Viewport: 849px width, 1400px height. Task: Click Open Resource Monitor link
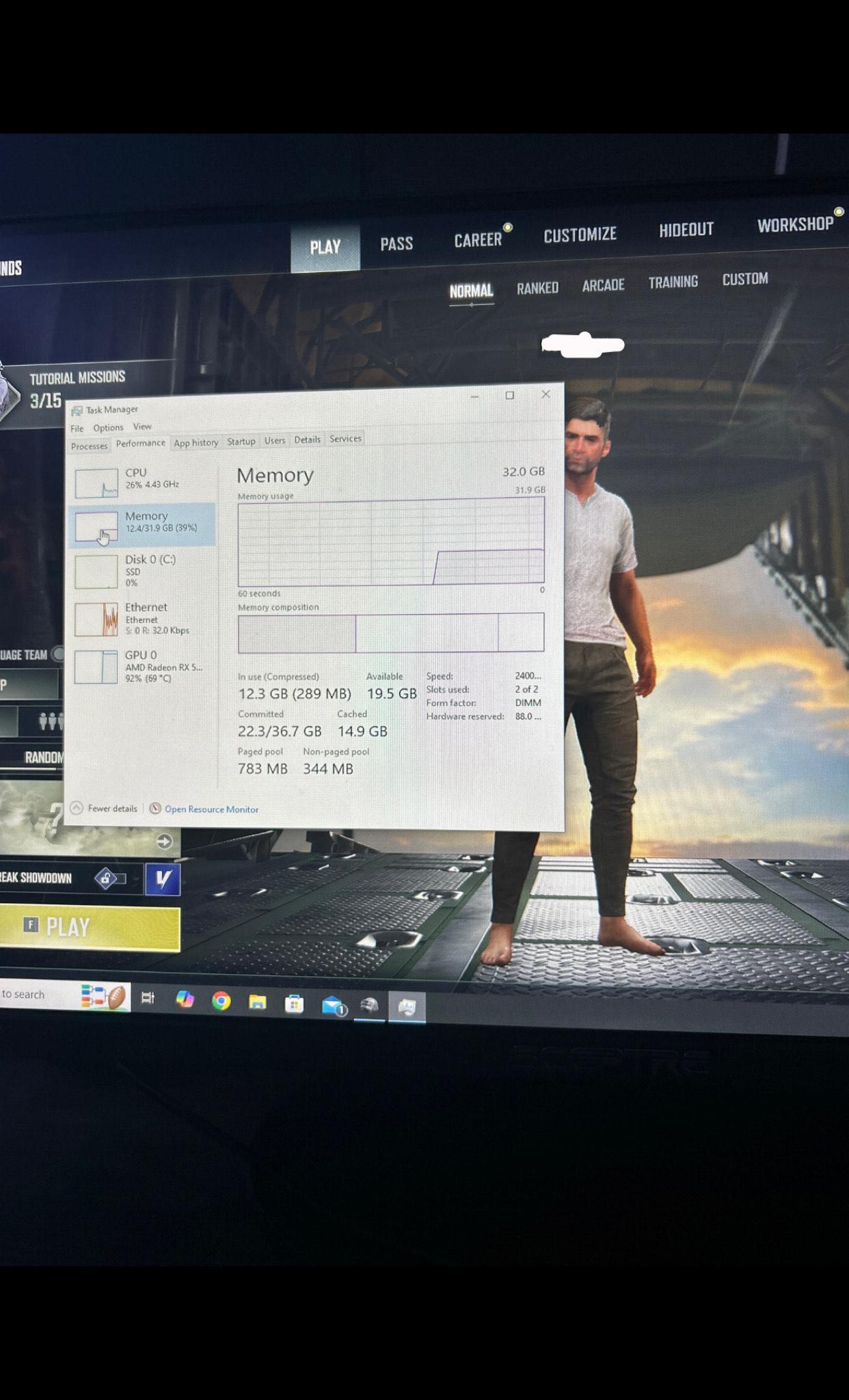click(x=212, y=809)
